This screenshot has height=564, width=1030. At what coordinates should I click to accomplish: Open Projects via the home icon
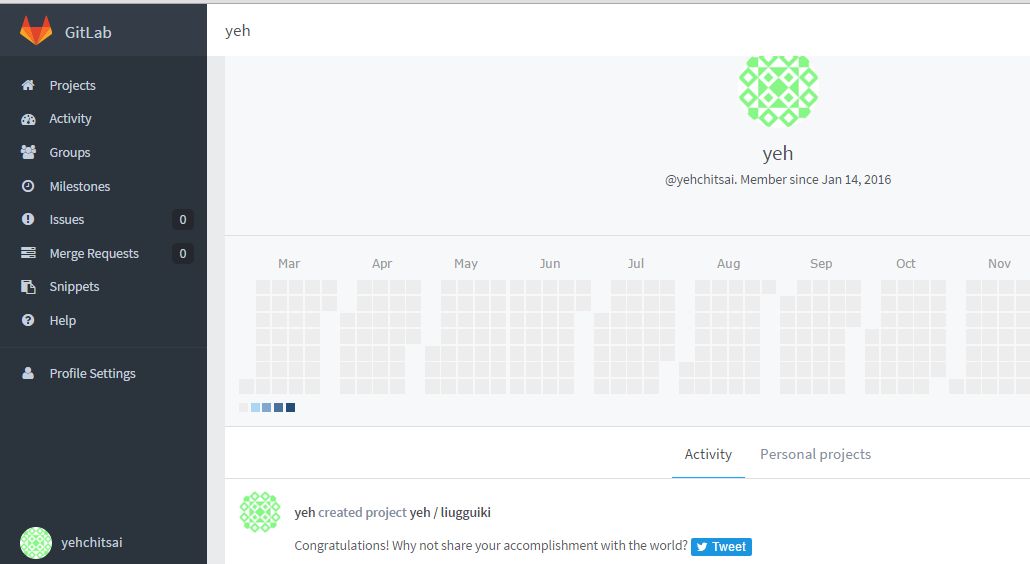pyautogui.click(x=28, y=86)
